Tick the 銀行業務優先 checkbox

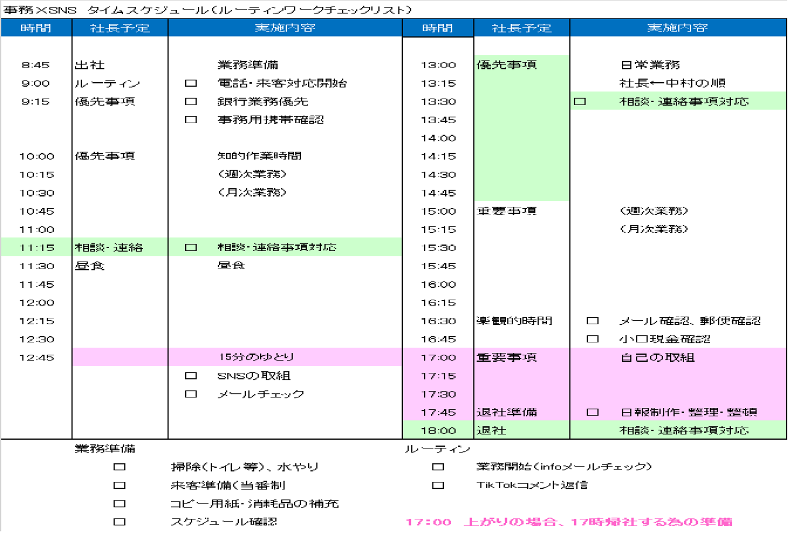pyautogui.click(x=191, y=102)
